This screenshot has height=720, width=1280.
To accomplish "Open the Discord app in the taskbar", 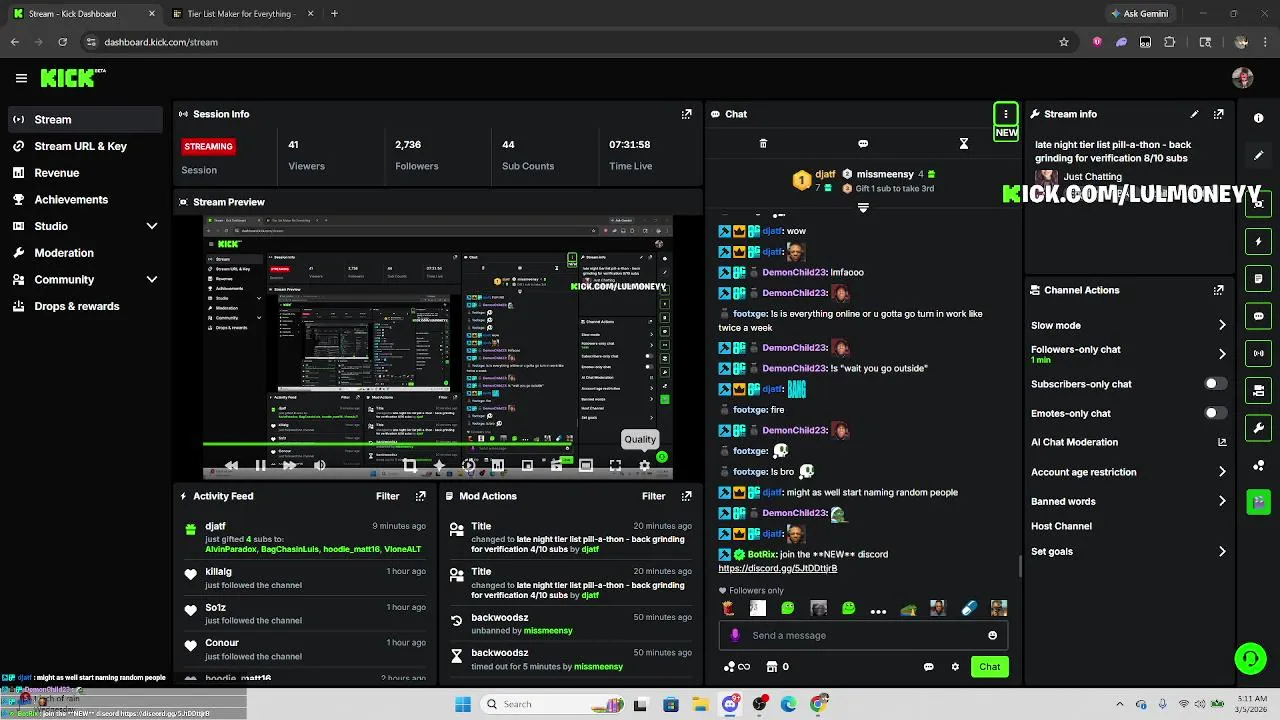I will [730, 704].
